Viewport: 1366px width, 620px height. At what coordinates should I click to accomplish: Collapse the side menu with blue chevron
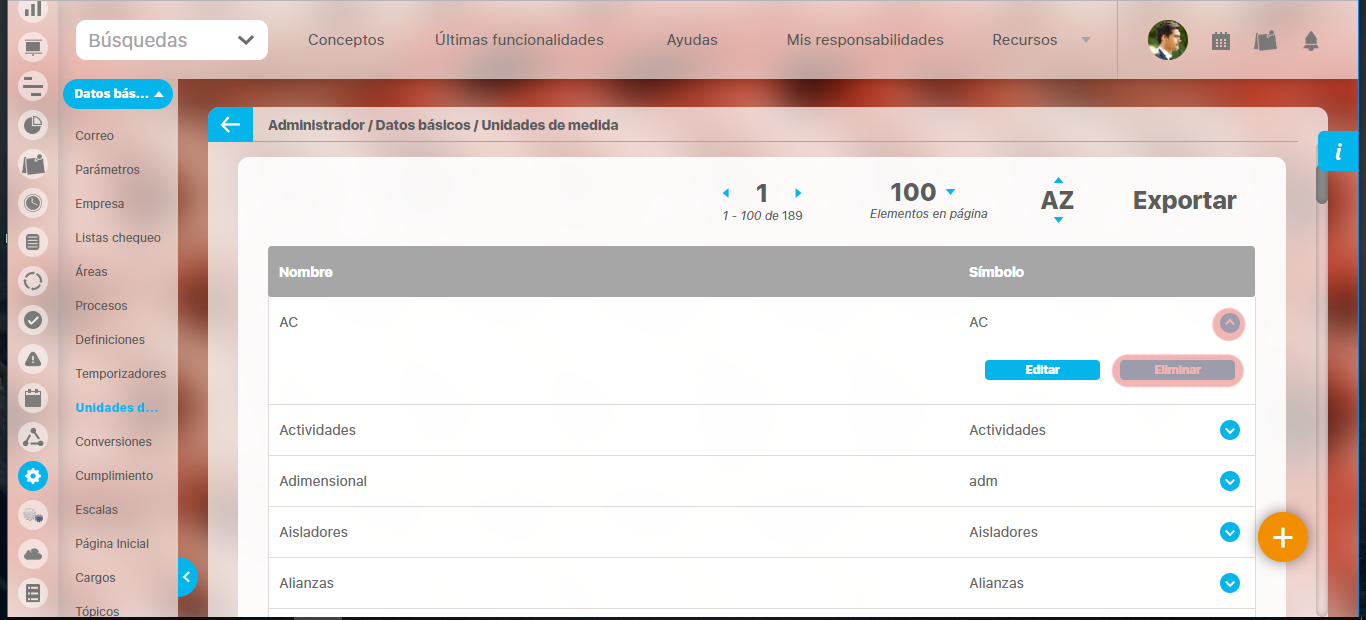(186, 577)
